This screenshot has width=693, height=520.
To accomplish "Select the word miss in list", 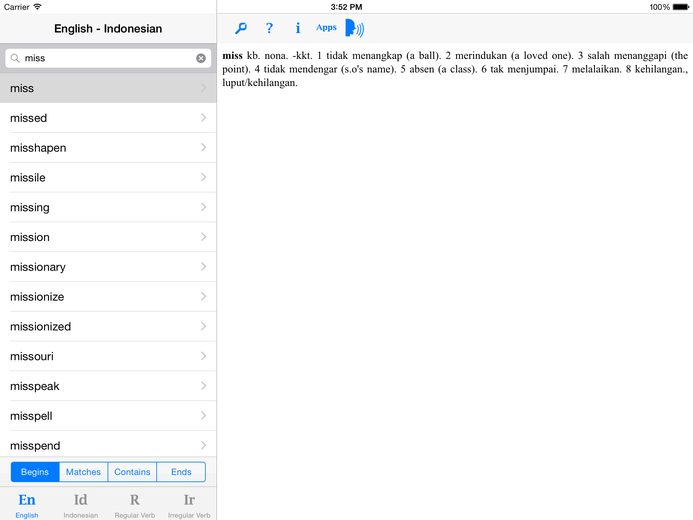I will tap(108, 88).
